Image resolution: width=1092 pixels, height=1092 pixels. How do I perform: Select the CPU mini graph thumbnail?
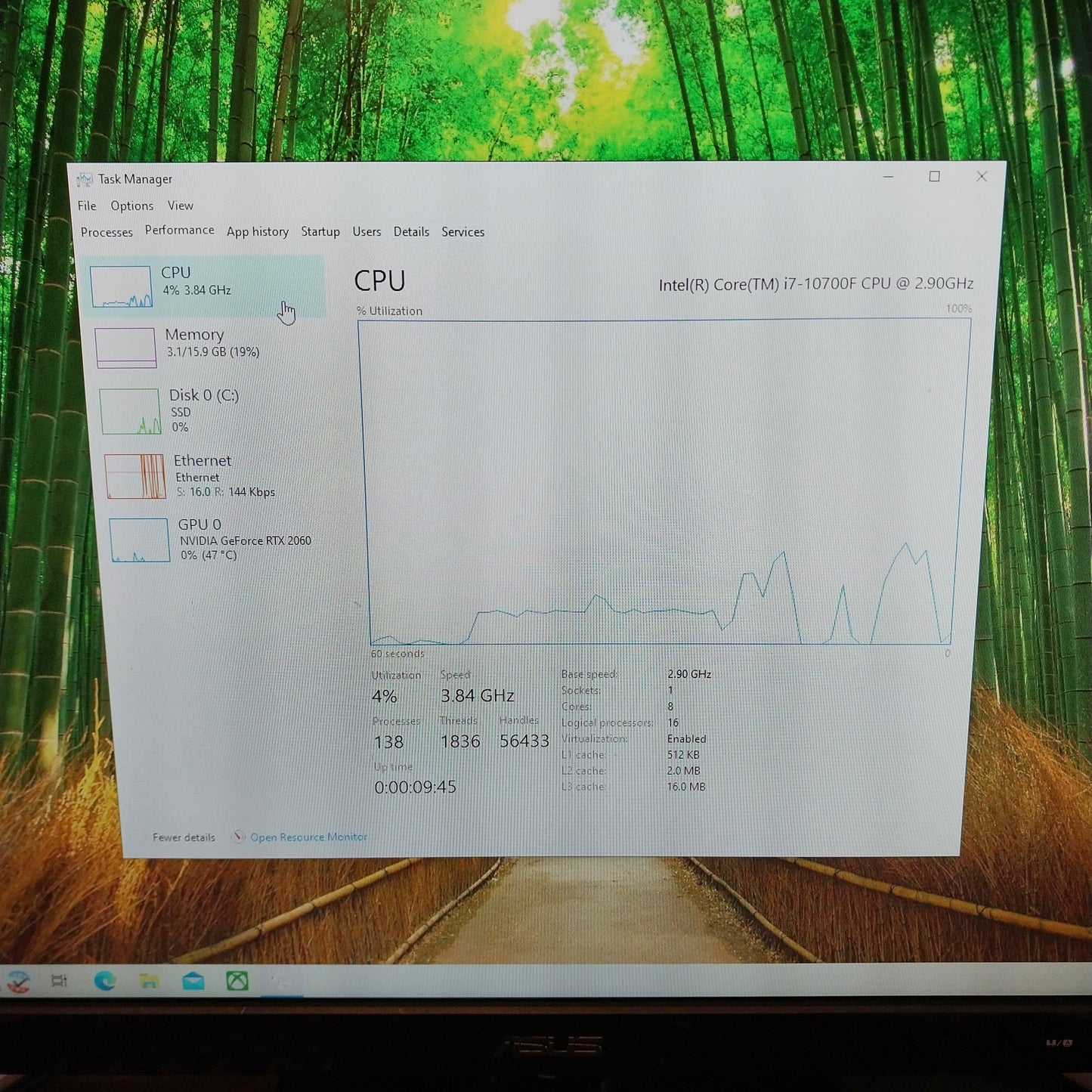pos(121,286)
